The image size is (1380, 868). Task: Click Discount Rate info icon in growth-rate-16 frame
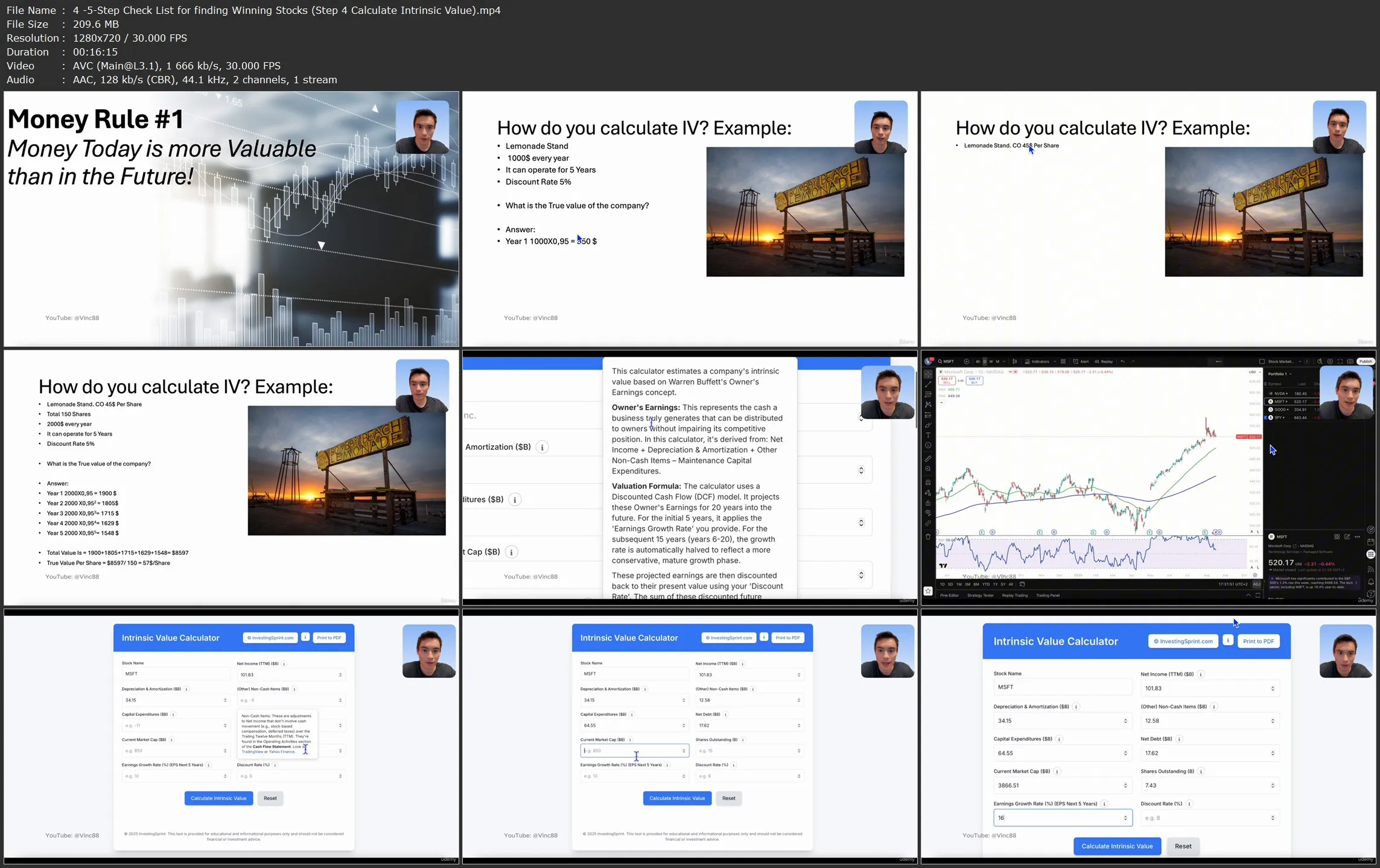coord(1189,803)
